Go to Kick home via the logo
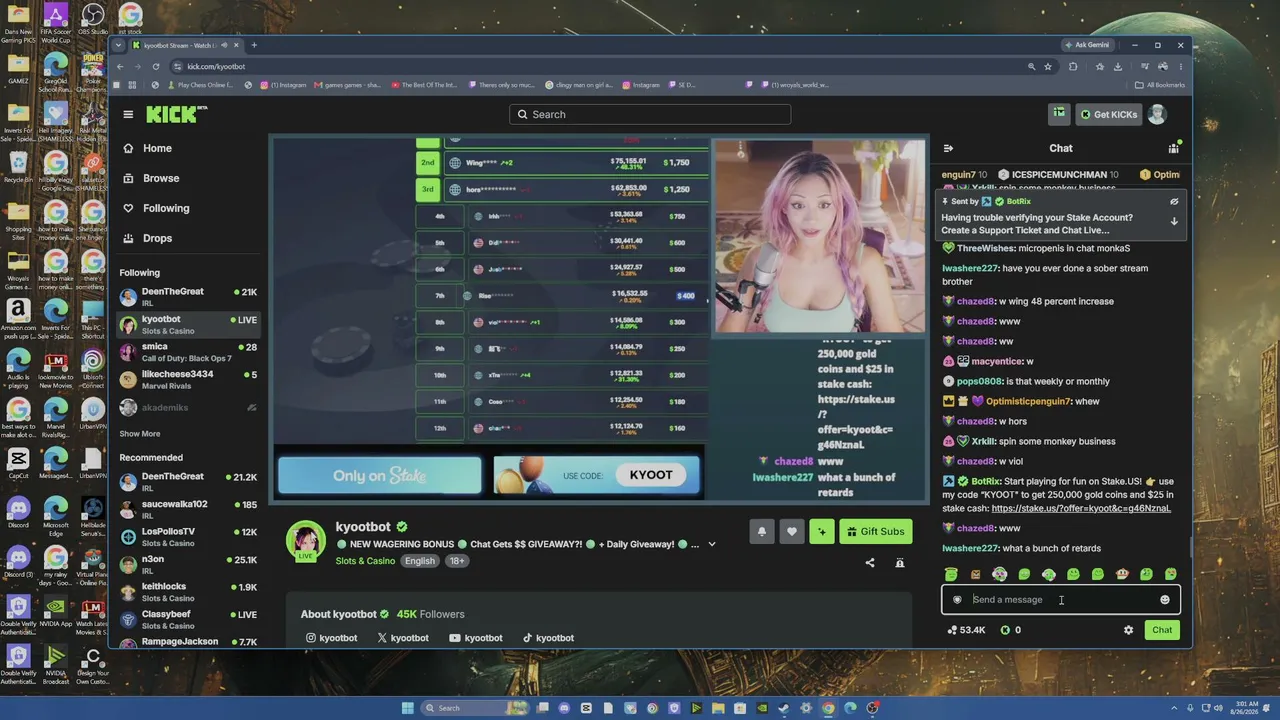 [176, 114]
